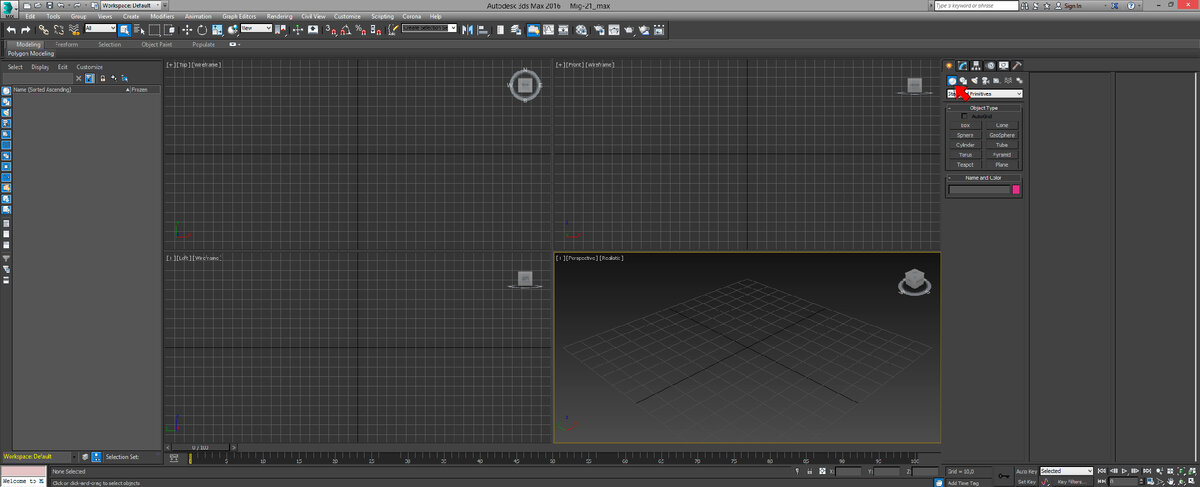Select the Systems category icon
1200x487 pixels.
click(x=1019, y=81)
